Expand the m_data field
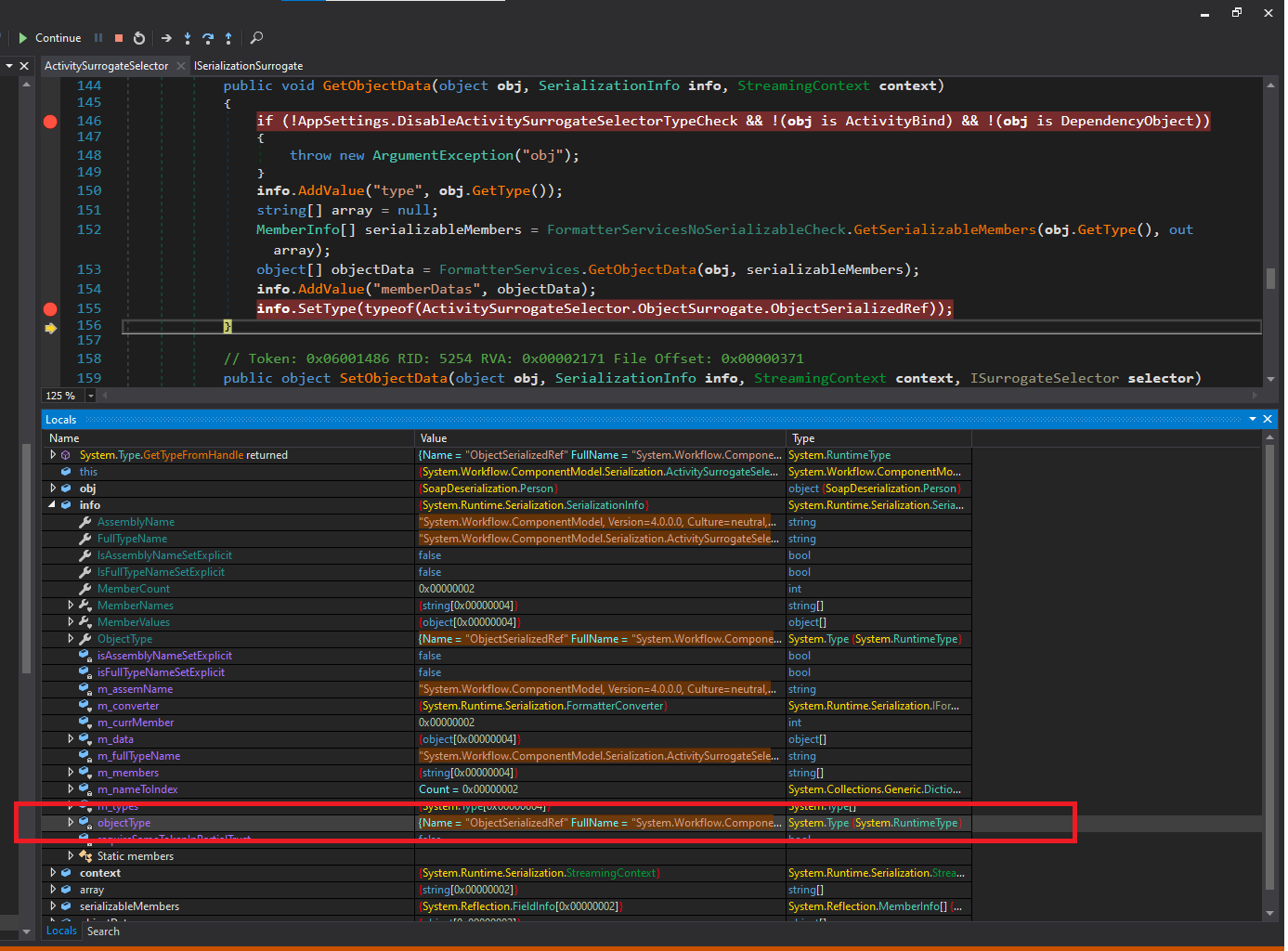1288x951 pixels. pos(71,739)
